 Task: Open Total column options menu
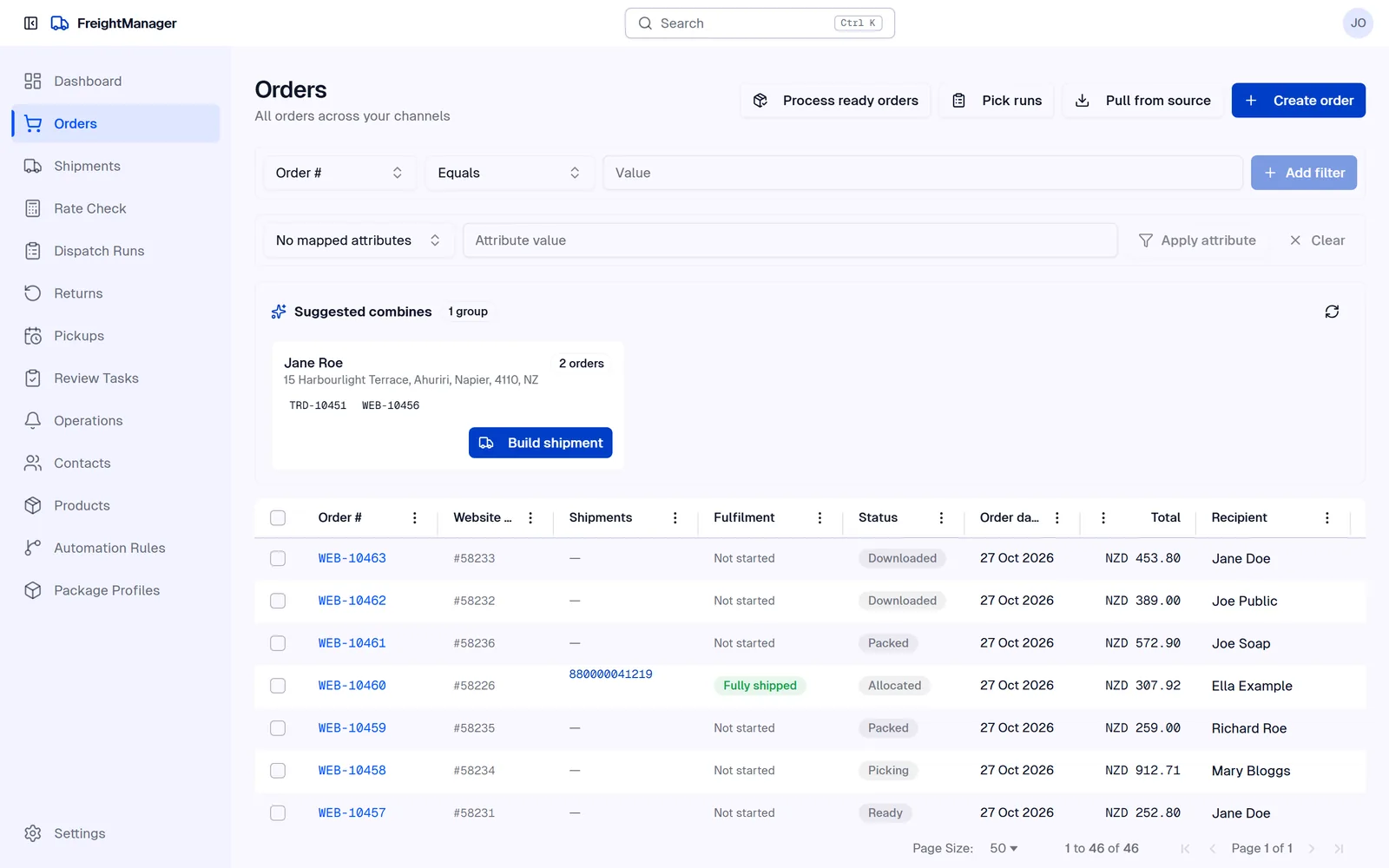coord(1103,518)
